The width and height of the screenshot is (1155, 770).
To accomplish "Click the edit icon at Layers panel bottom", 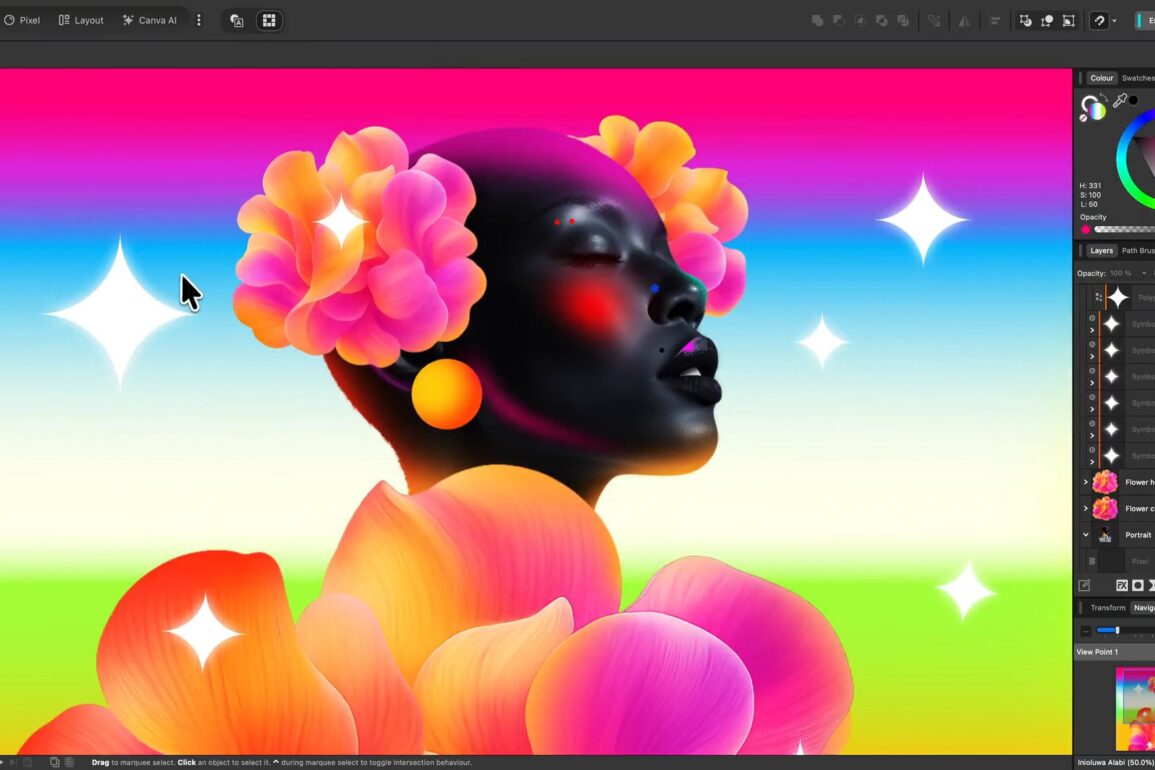I will click(x=1084, y=585).
